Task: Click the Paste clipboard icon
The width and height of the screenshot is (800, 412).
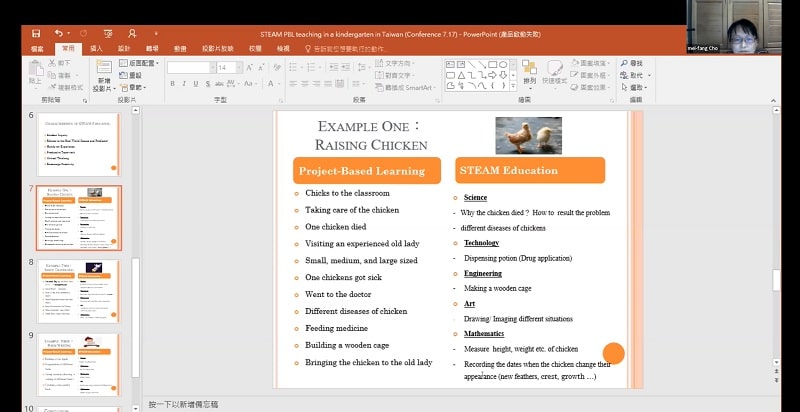Action: tap(37, 70)
